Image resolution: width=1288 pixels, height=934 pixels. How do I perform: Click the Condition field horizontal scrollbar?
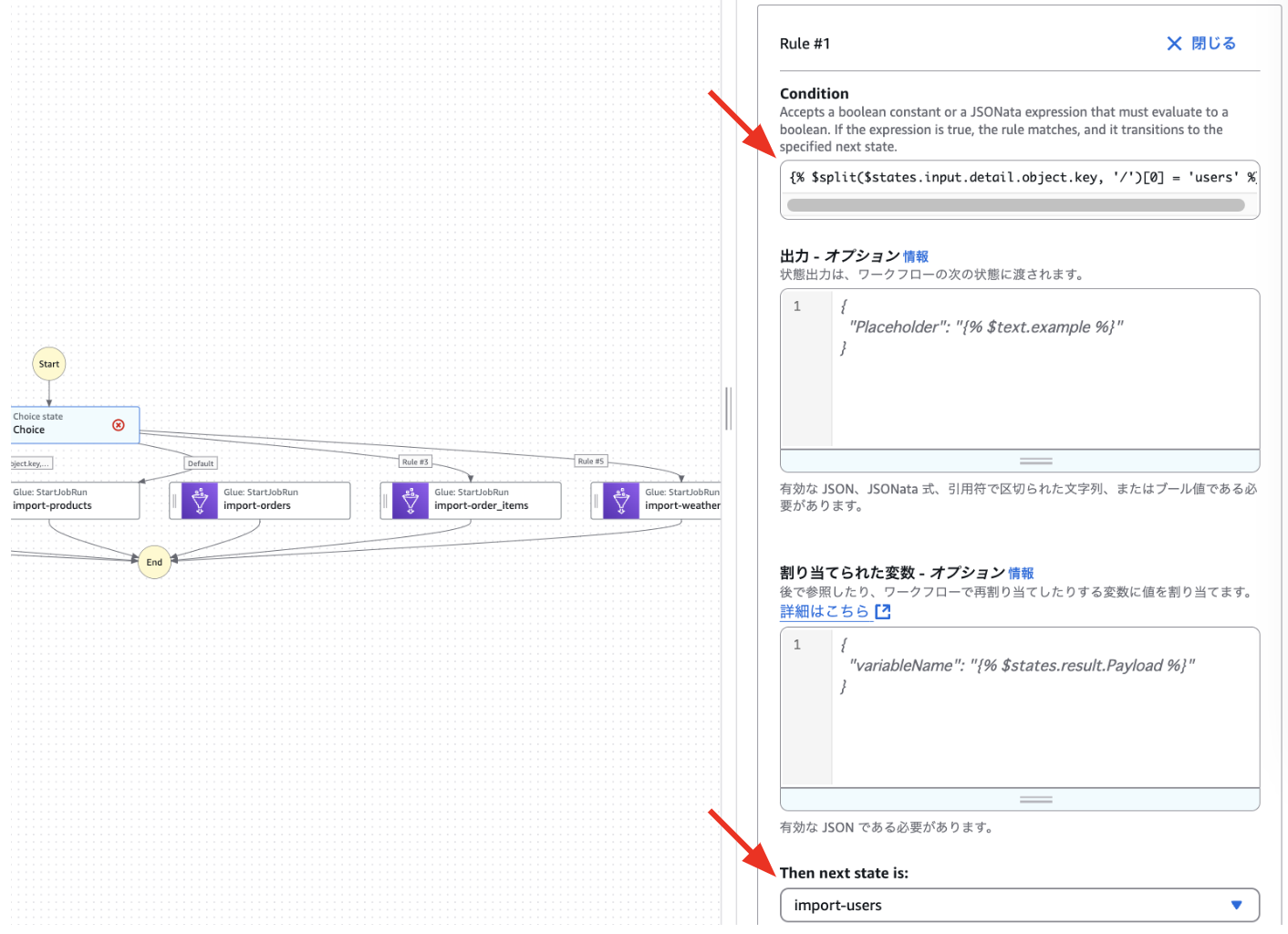coord(1016,205)
